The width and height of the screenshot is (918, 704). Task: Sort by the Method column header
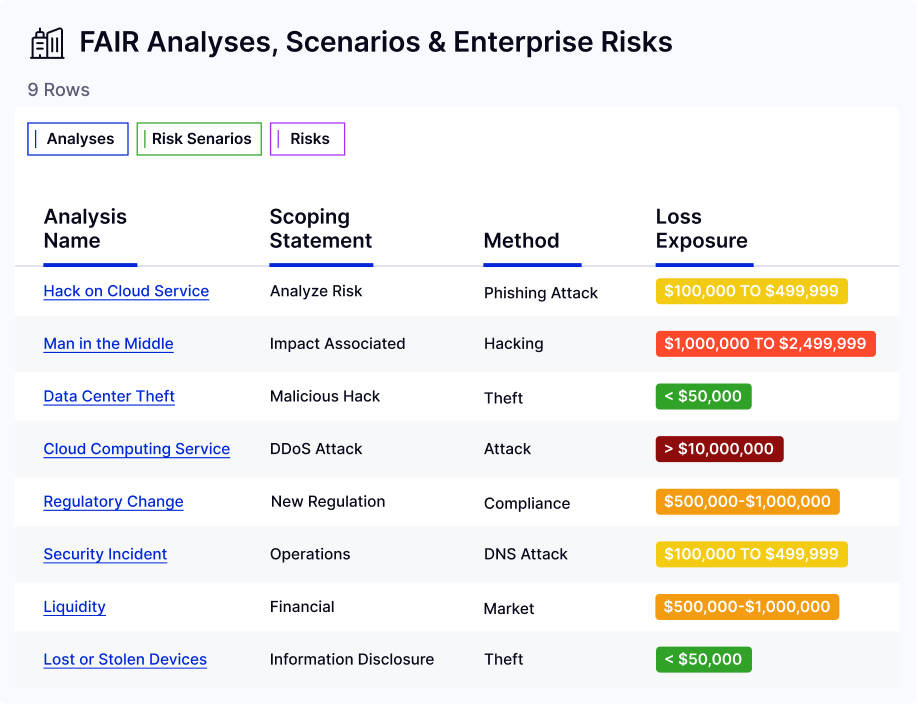(522, 241)
